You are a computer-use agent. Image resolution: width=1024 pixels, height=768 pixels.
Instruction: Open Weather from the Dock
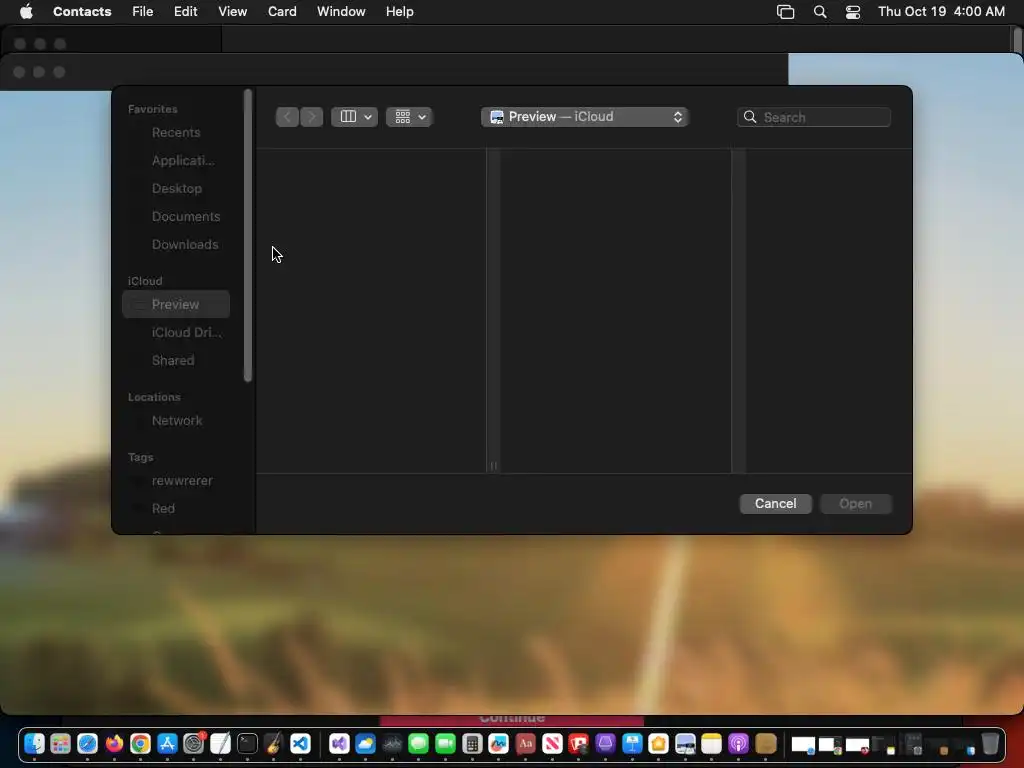point(366,744)
